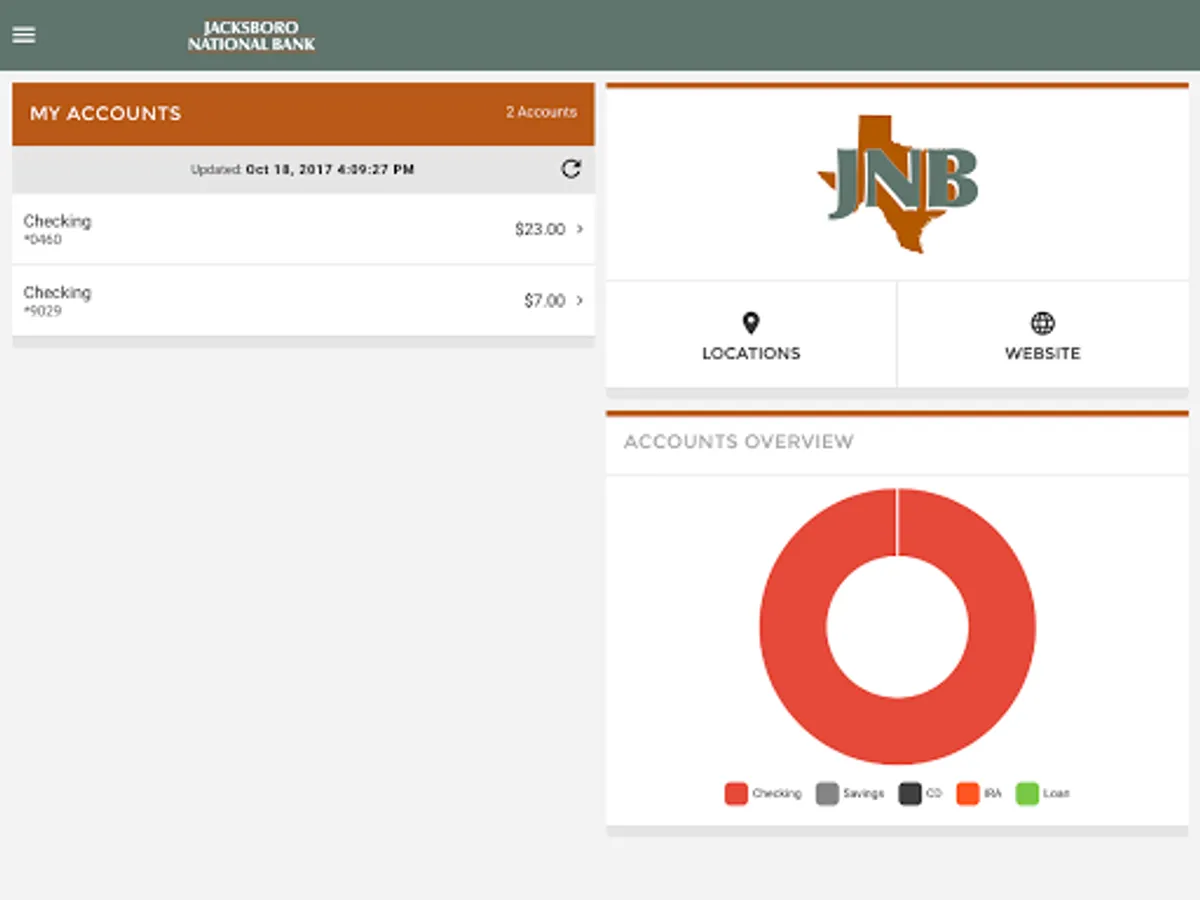Toggle the CD legend swatch
1200x900 pixels.
click(x=909, y=794)
